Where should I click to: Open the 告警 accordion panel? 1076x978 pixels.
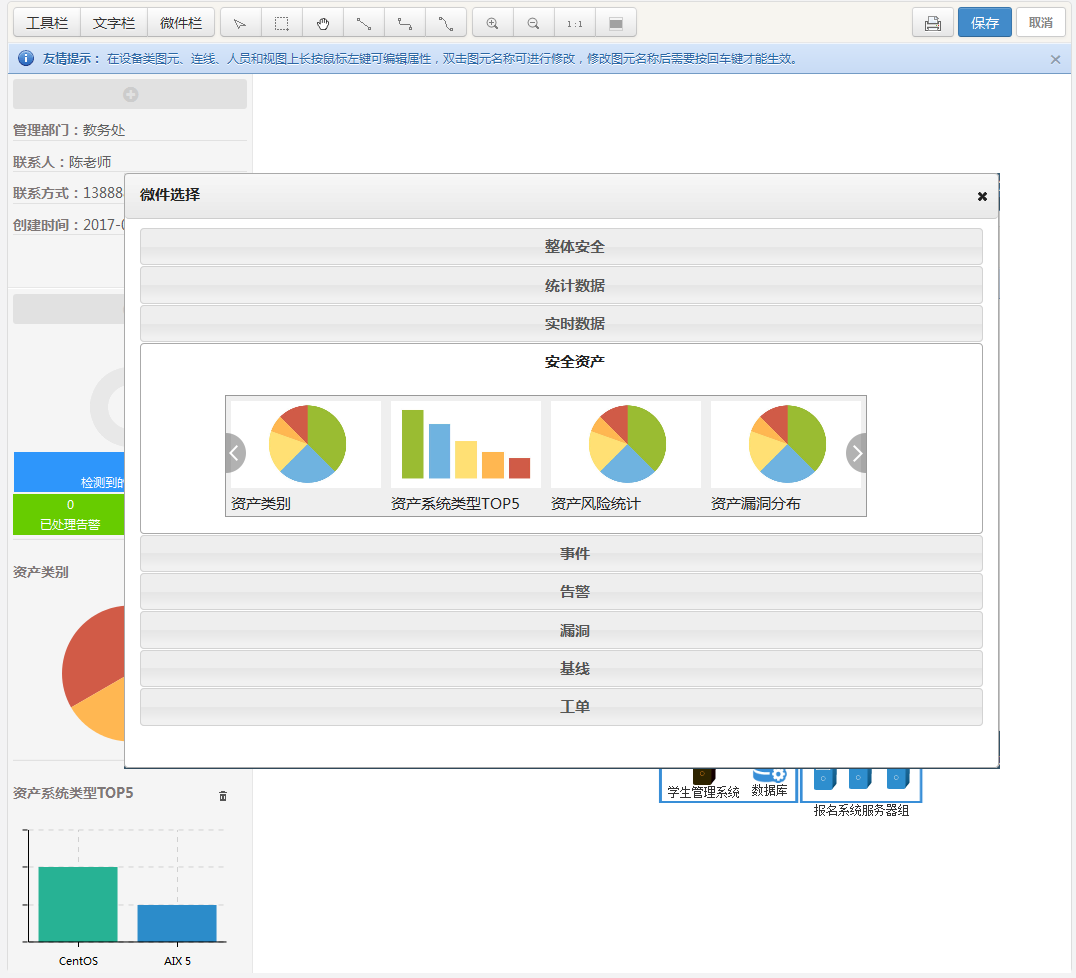pos(561,592)
